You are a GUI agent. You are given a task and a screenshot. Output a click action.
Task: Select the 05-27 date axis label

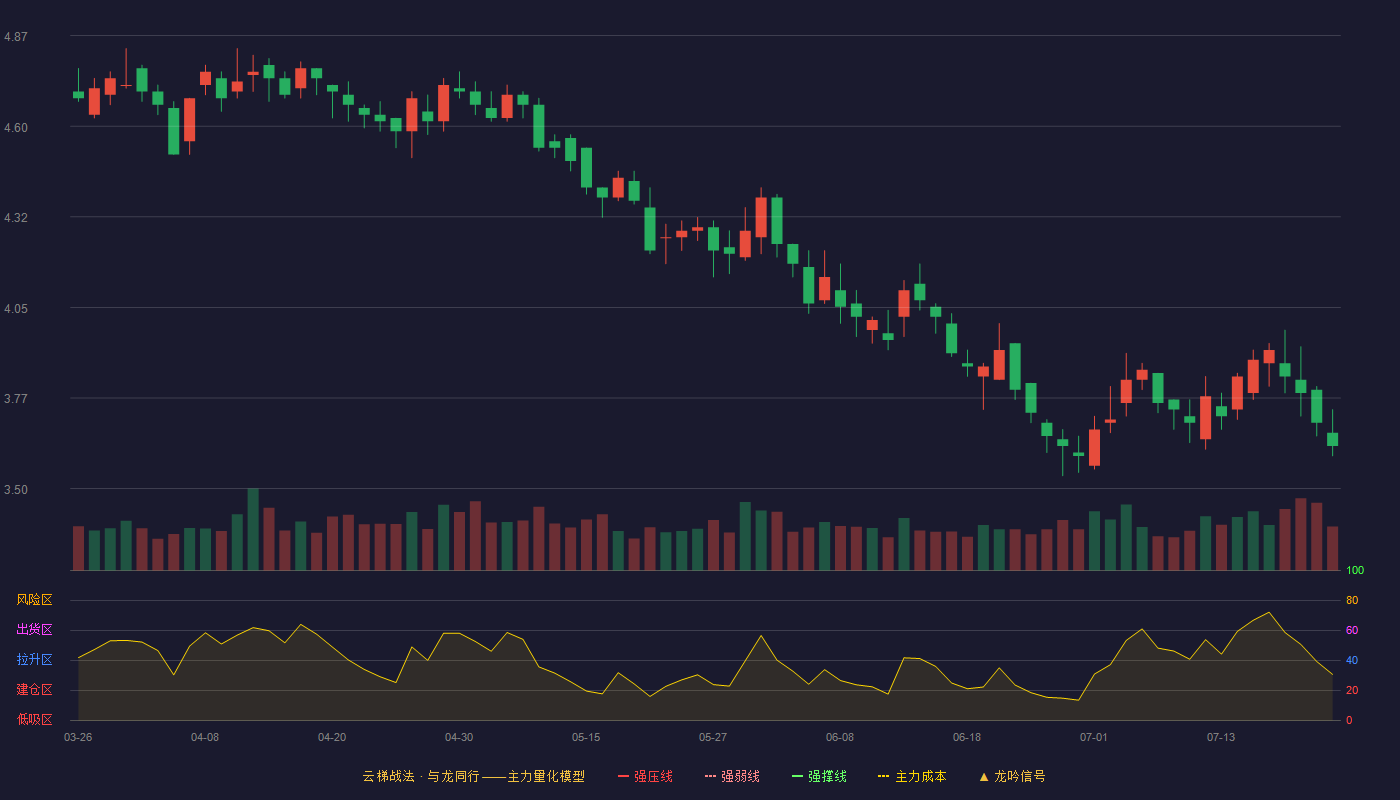coord(713,737)
